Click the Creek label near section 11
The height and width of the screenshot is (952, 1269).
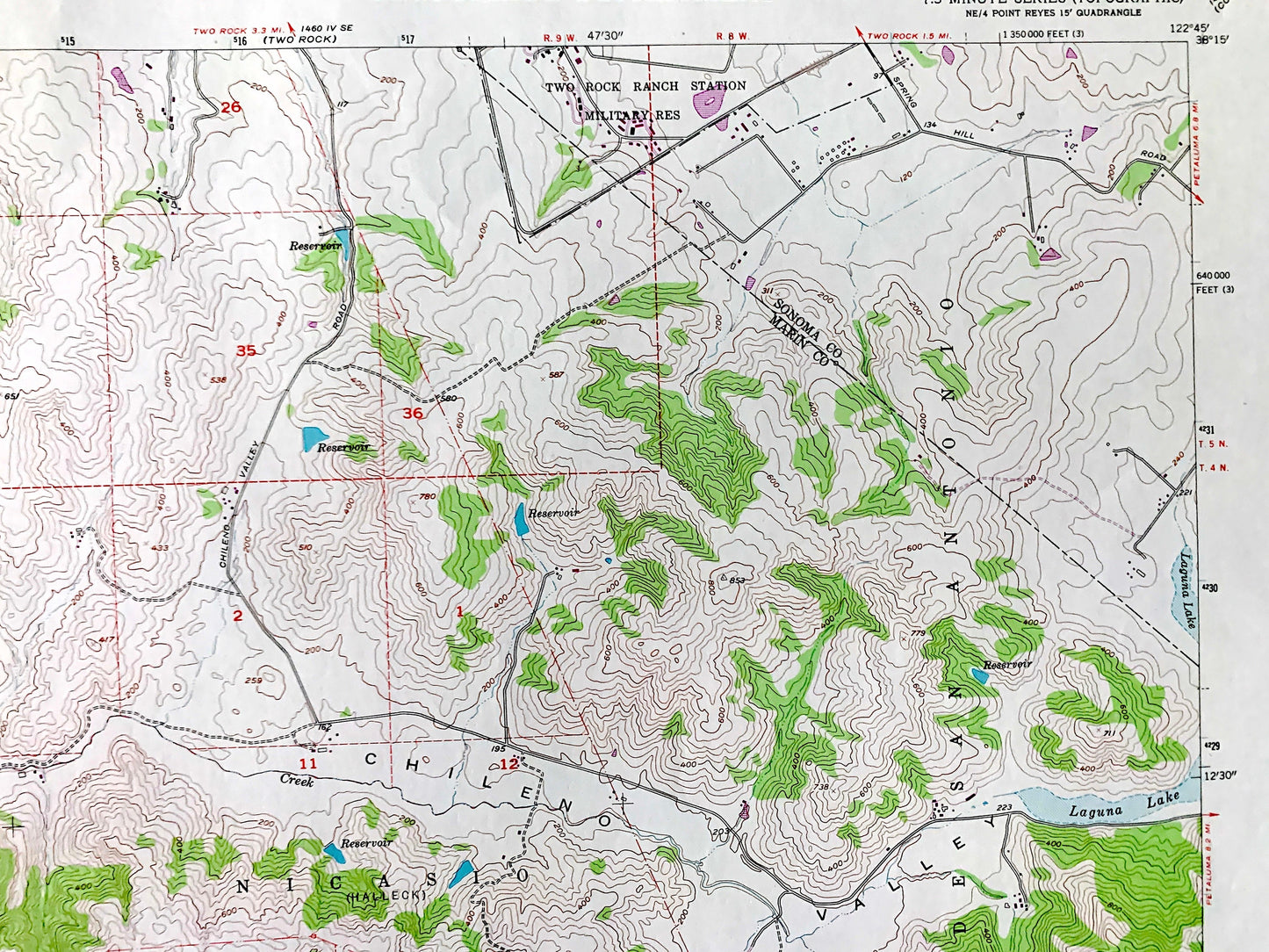[x=297, y=779]
